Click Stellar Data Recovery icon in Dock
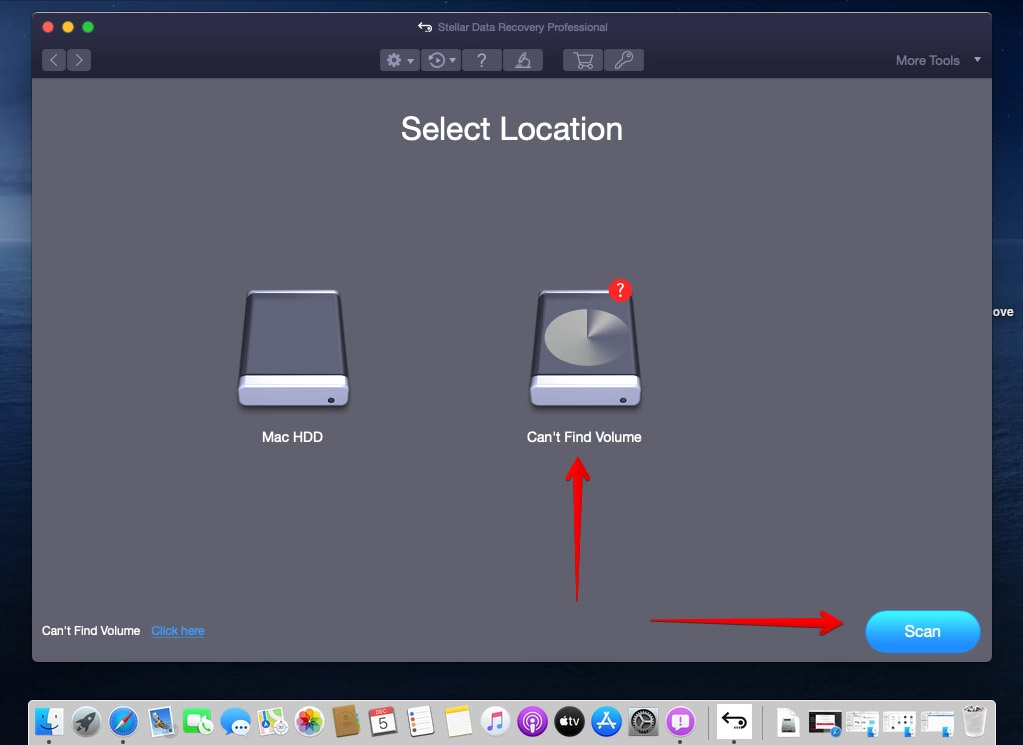The image size is (1023, 745). (734, 721)
